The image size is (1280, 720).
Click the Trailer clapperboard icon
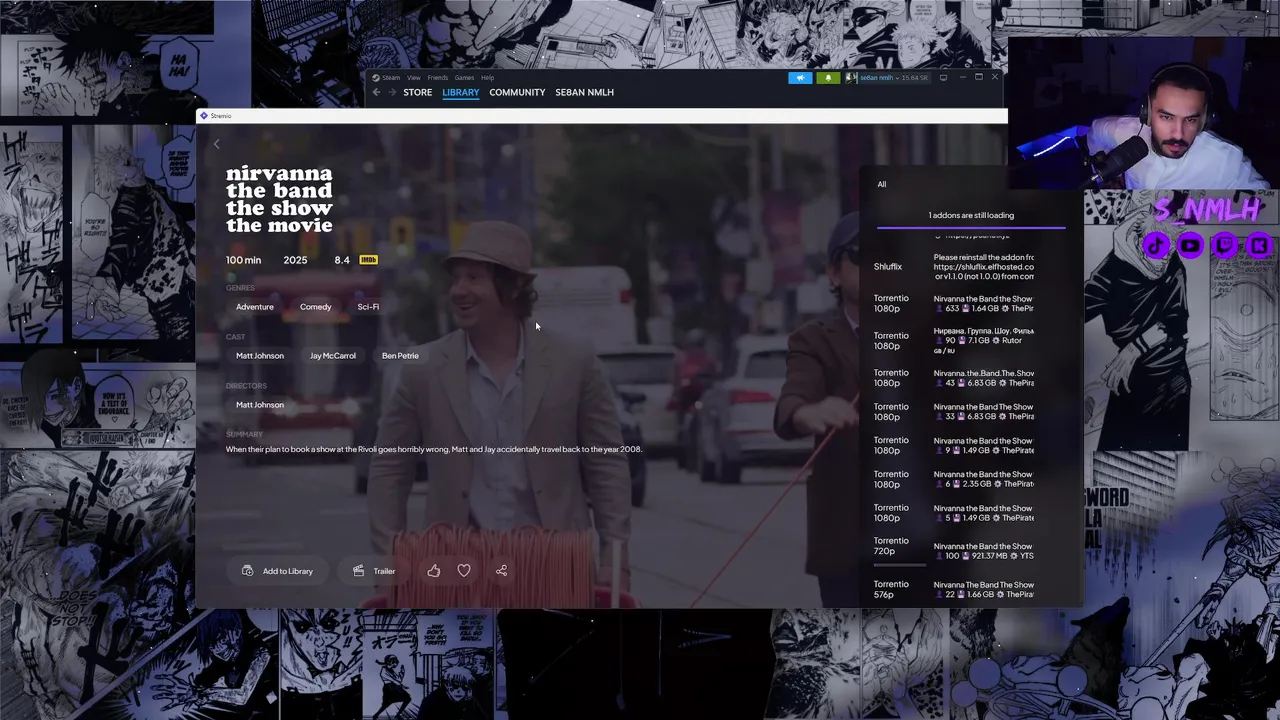pos(358,571)
